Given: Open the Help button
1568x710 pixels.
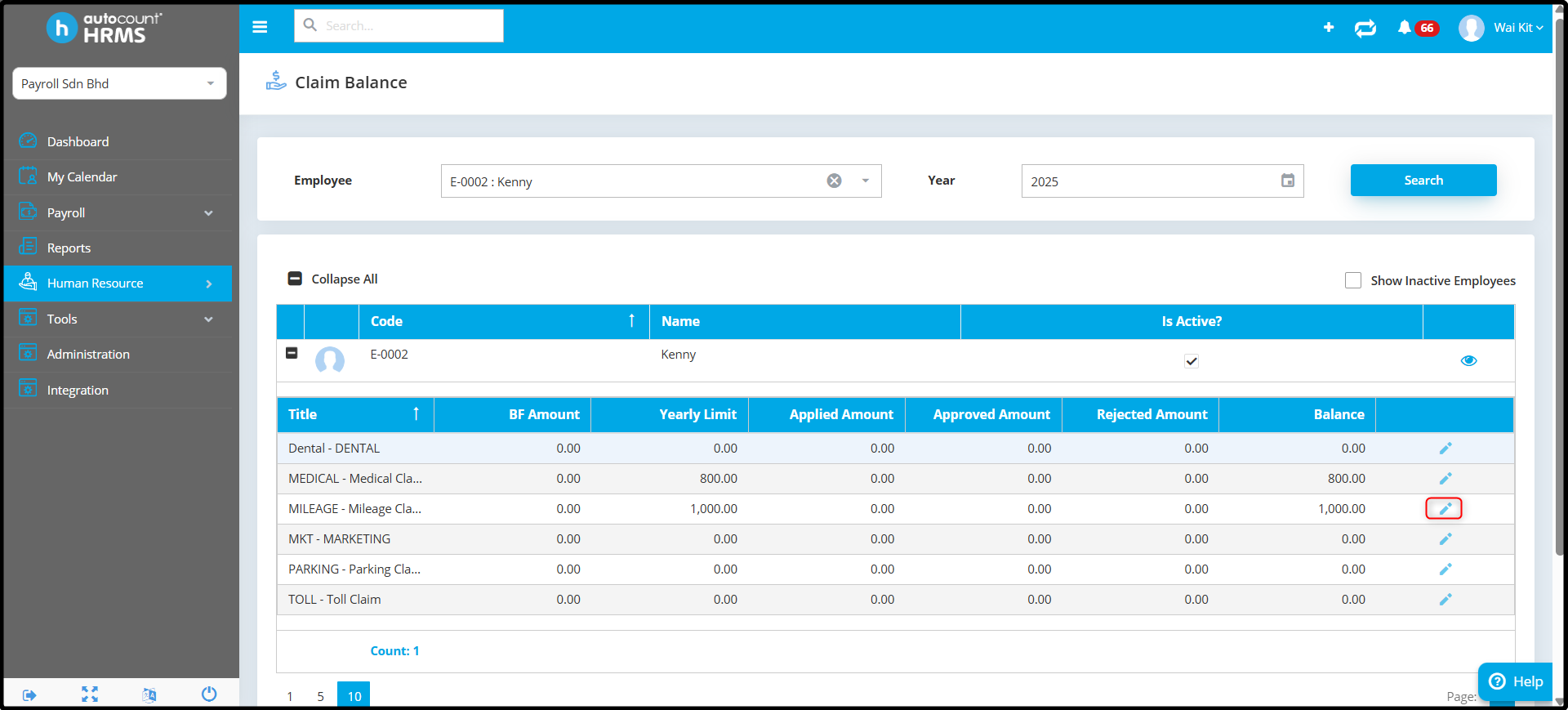Looking at the screenshot, I should pos(1516,681).
